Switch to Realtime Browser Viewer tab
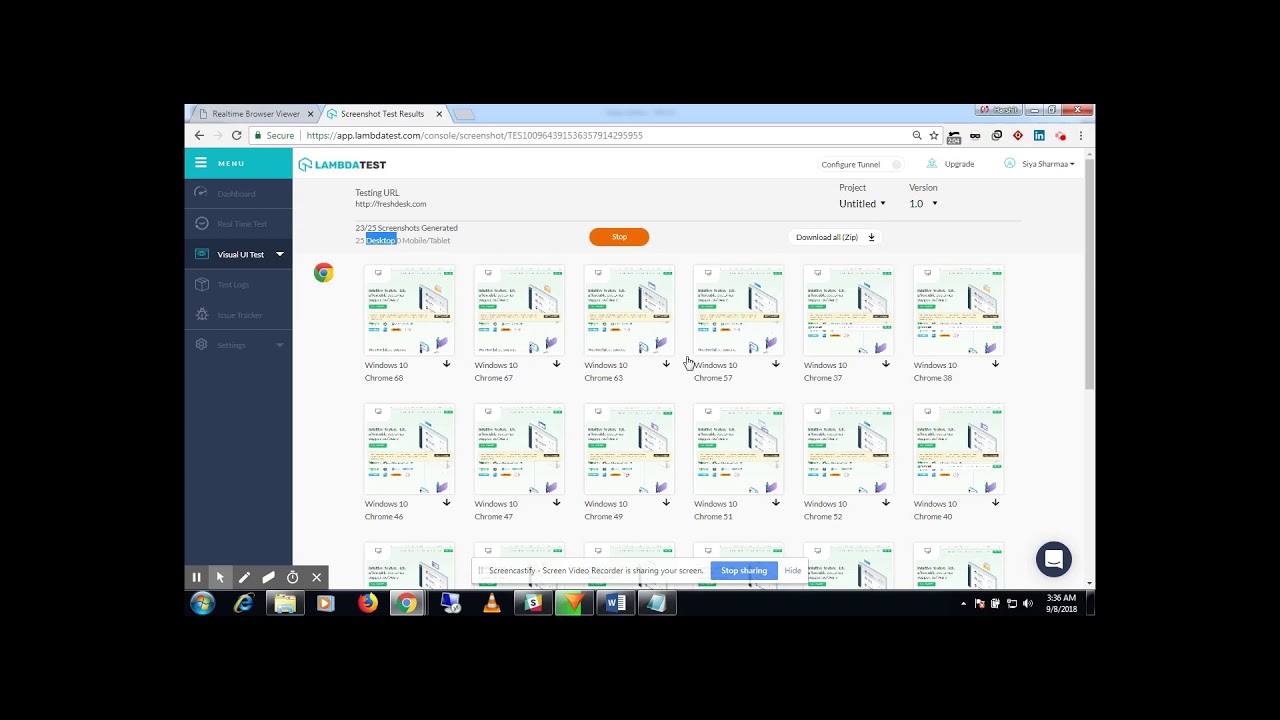The height and width of the screenshot is (720, 1280). [x=255, y=114]
